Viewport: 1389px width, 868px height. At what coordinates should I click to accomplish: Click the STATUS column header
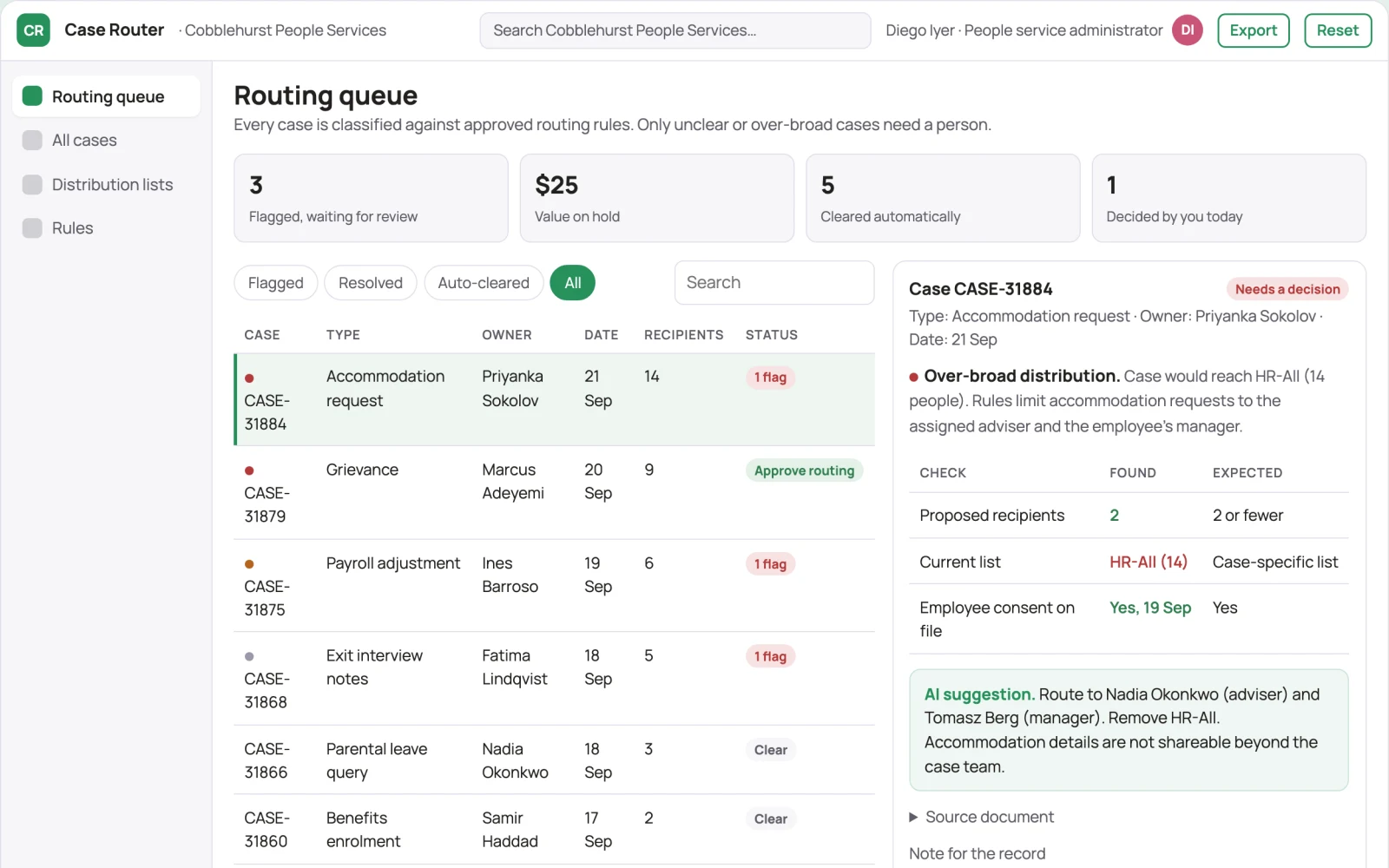pos(771,335)
